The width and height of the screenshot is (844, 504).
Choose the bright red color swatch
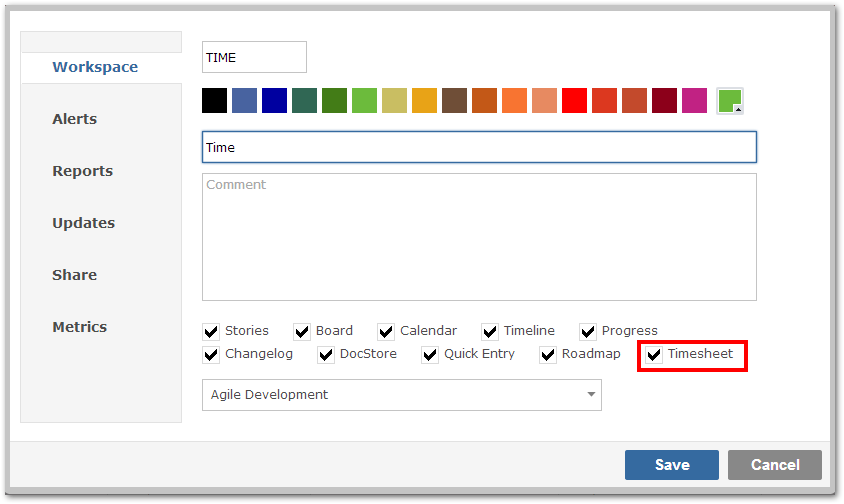[574, 101]
